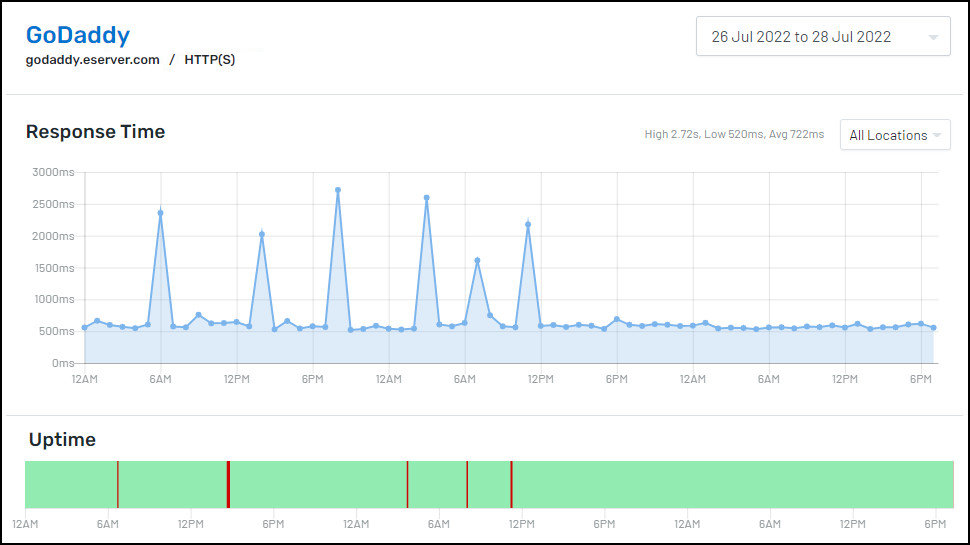This screenshot has width=970, height=545.
Task: Click the 3000ms y-axis label
Action: (53, 172)
